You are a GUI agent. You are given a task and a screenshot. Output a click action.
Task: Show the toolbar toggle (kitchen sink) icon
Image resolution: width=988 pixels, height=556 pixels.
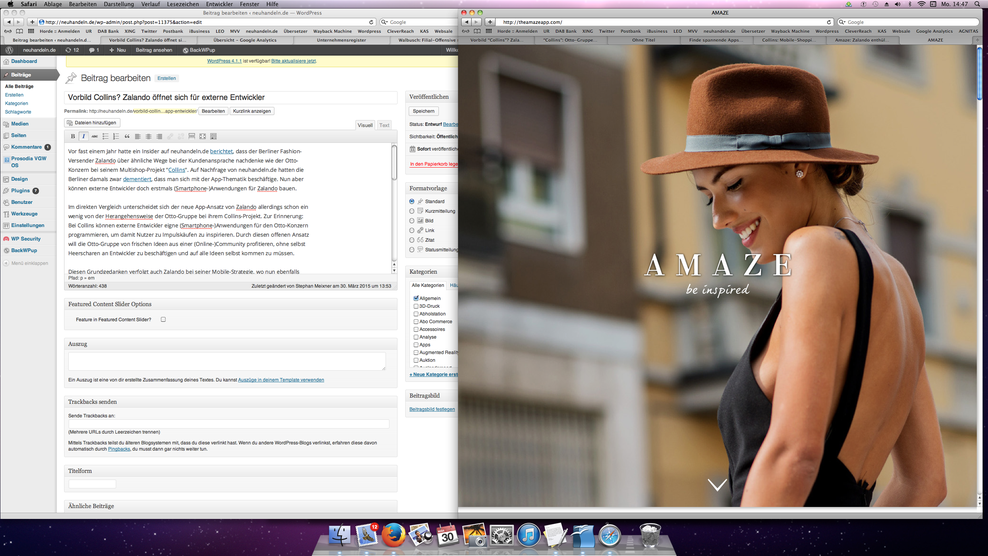point(214,136)
